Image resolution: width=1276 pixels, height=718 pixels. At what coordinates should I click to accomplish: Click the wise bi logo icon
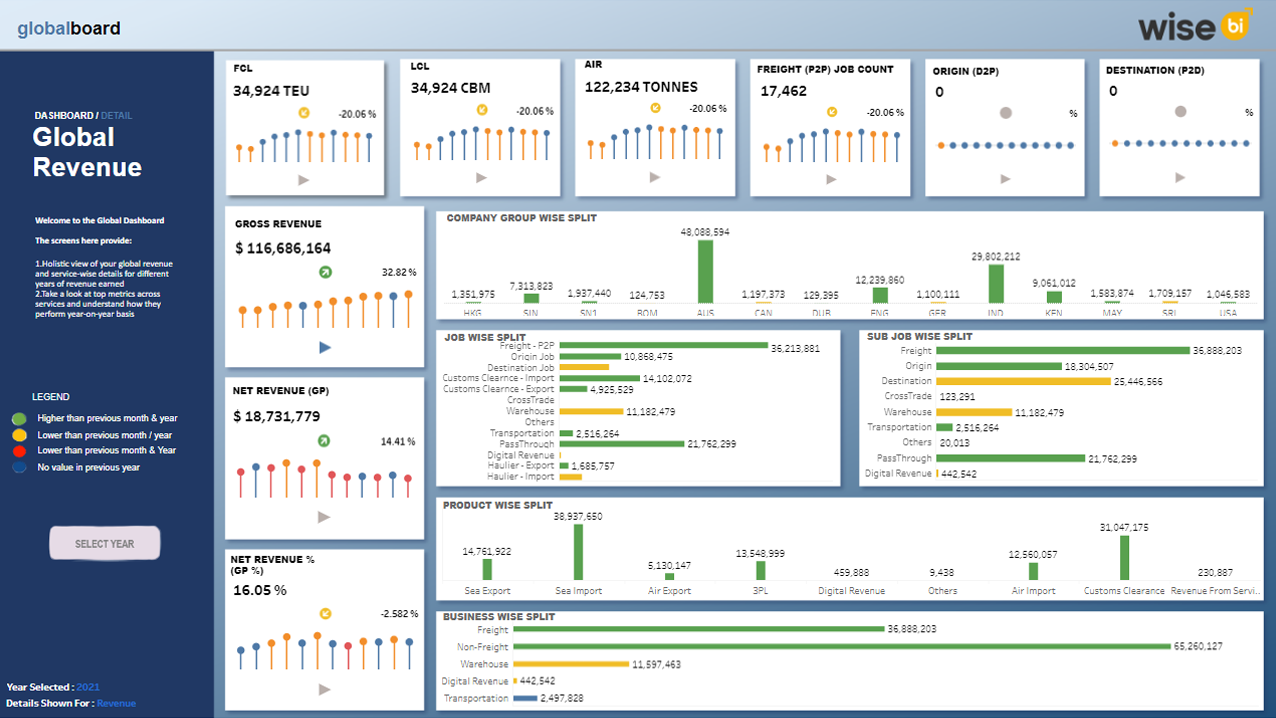tap(1237, 24)
